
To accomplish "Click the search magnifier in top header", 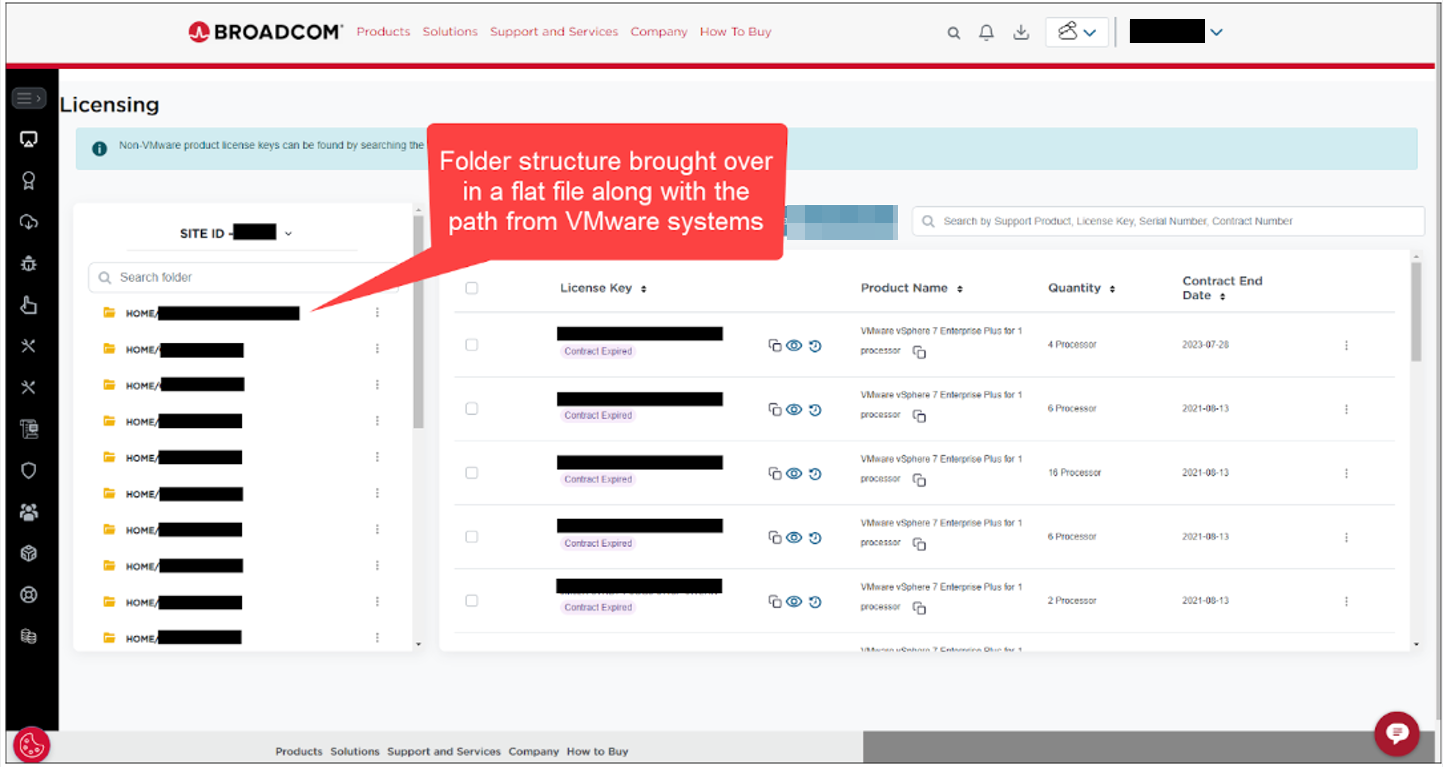I will pos(954,33).
